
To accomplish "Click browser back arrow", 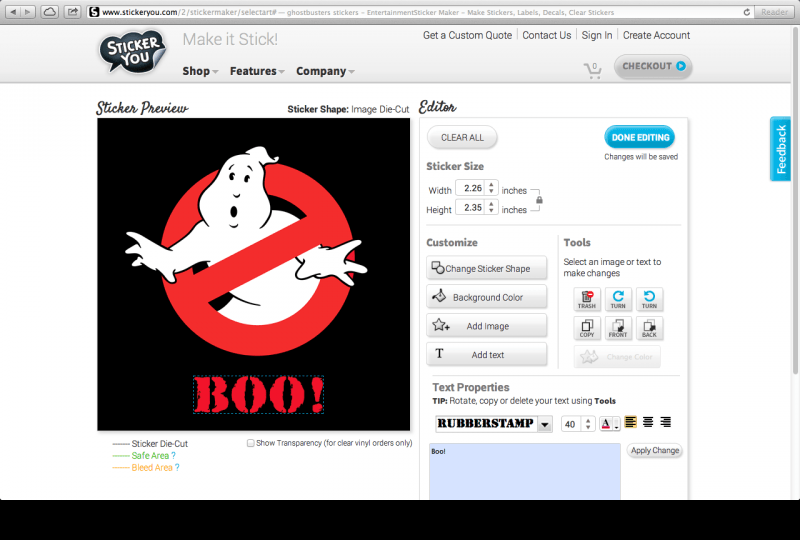I will coord(13,12).
